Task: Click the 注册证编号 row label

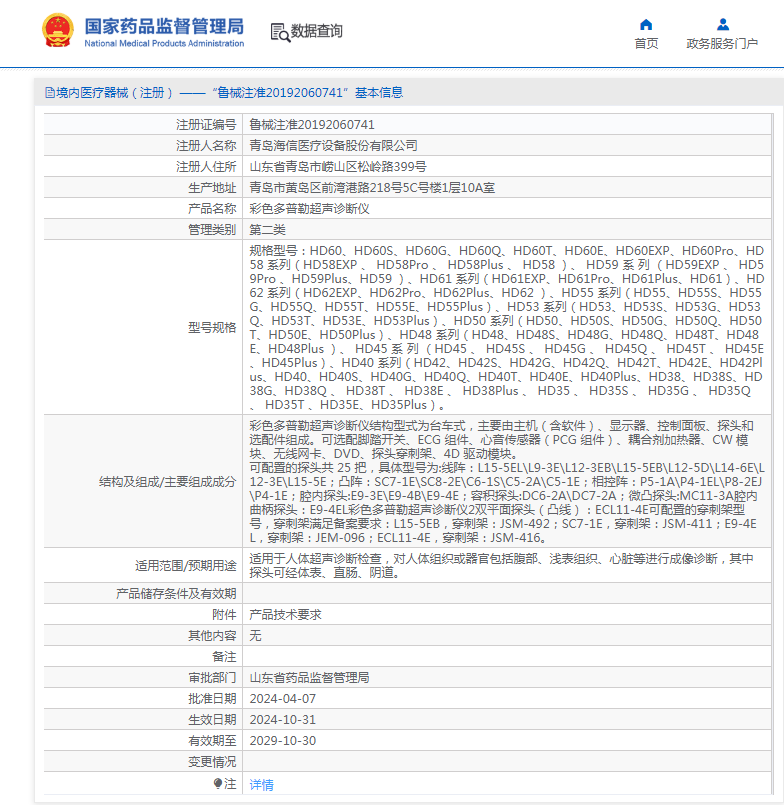Action: pyautogui.click(x=206, y=125)
